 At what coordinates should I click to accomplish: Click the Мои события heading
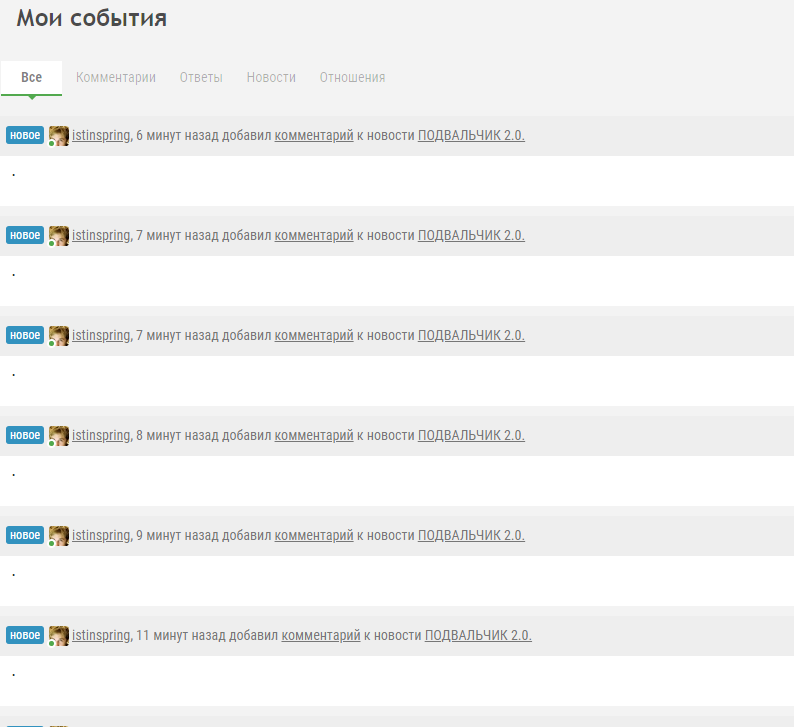[92, 18]
